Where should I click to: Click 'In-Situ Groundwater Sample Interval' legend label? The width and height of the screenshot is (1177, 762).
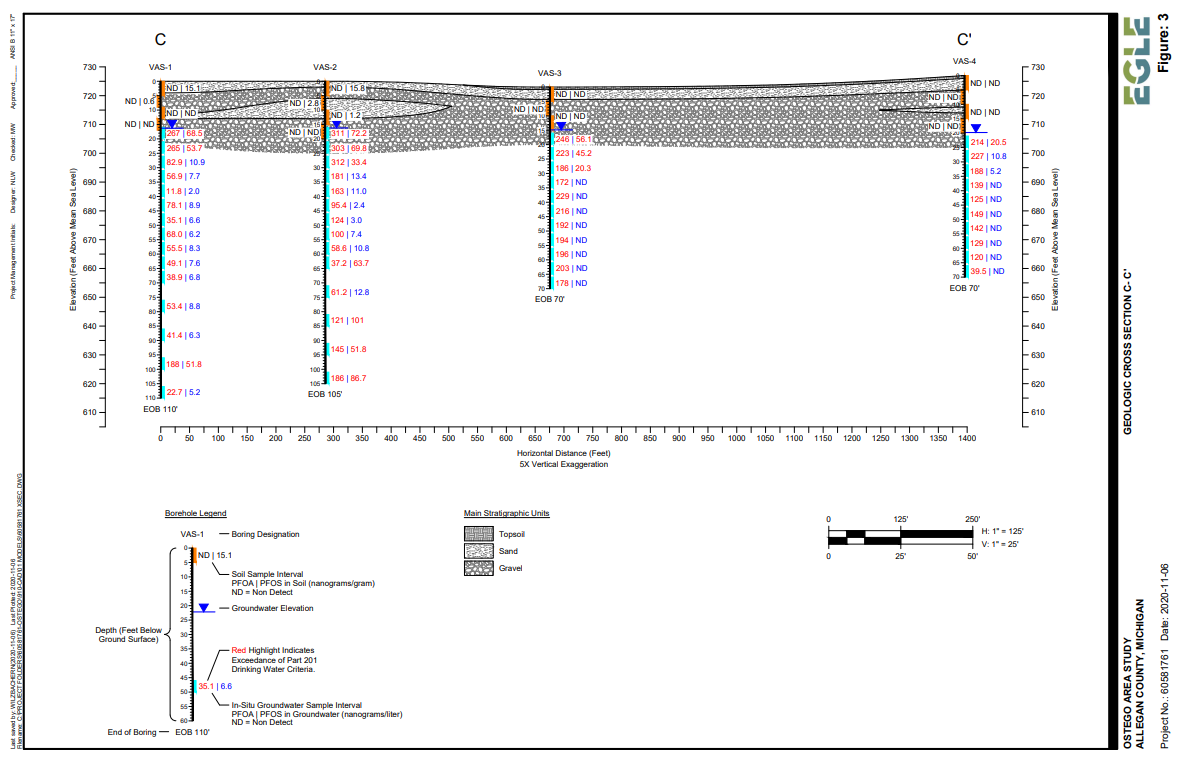(297, 706)
